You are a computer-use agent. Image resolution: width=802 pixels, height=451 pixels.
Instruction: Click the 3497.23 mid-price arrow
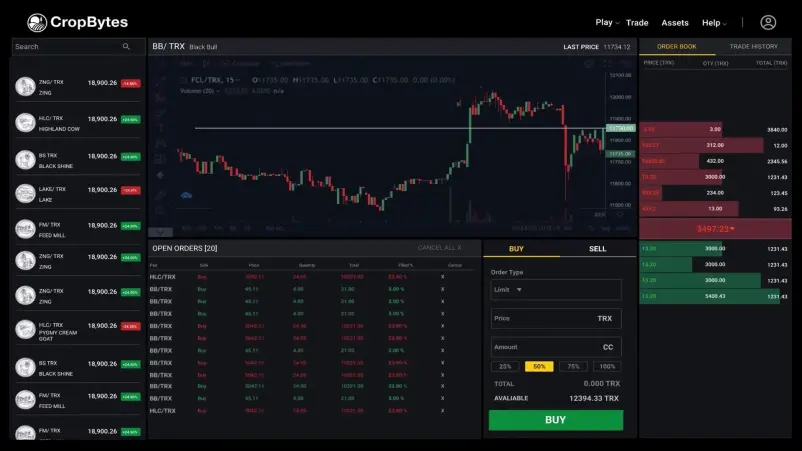click(732, 229)
